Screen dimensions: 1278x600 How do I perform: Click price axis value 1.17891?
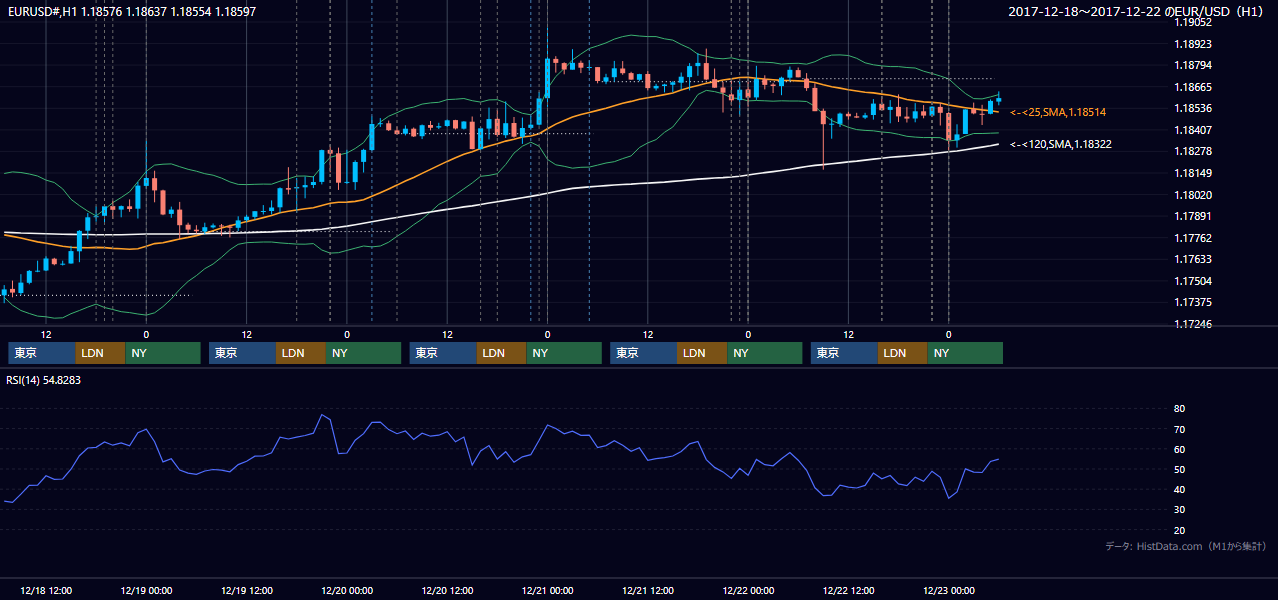point(1193,216)
